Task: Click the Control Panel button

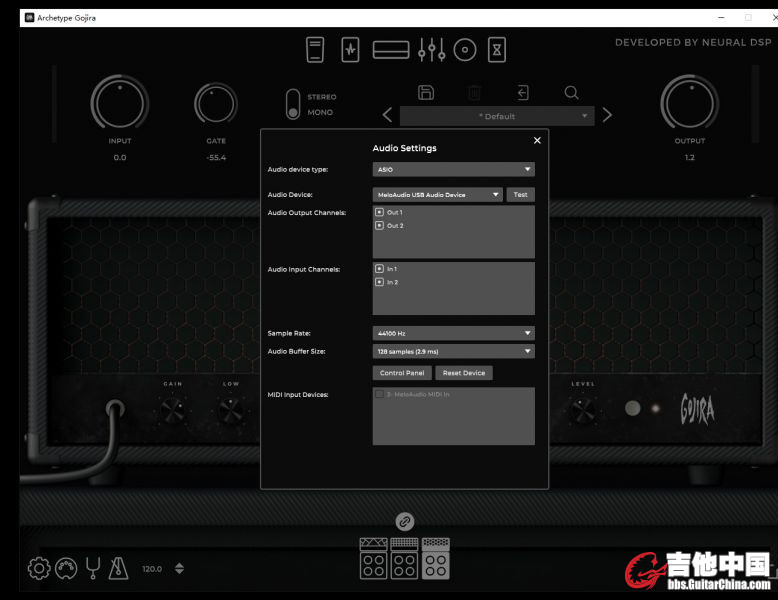Action: [402, 373]
